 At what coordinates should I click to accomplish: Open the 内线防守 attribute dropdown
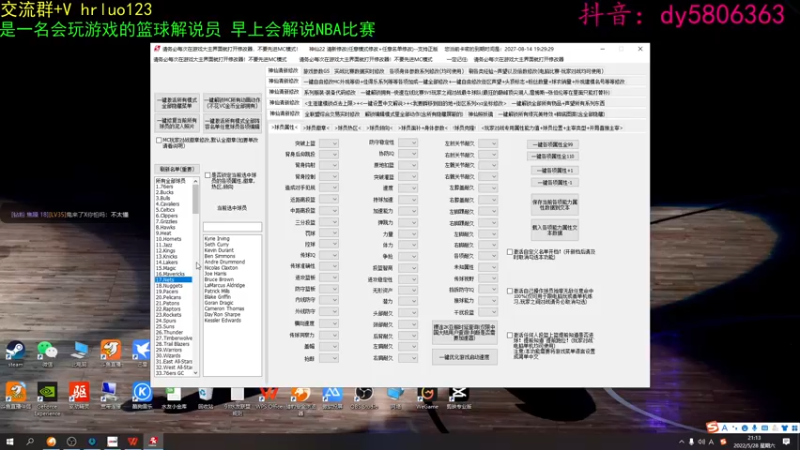click(329, 300)
